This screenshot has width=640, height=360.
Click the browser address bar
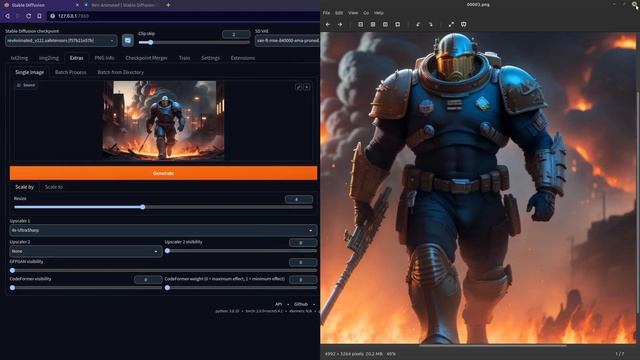coord(184,16)
